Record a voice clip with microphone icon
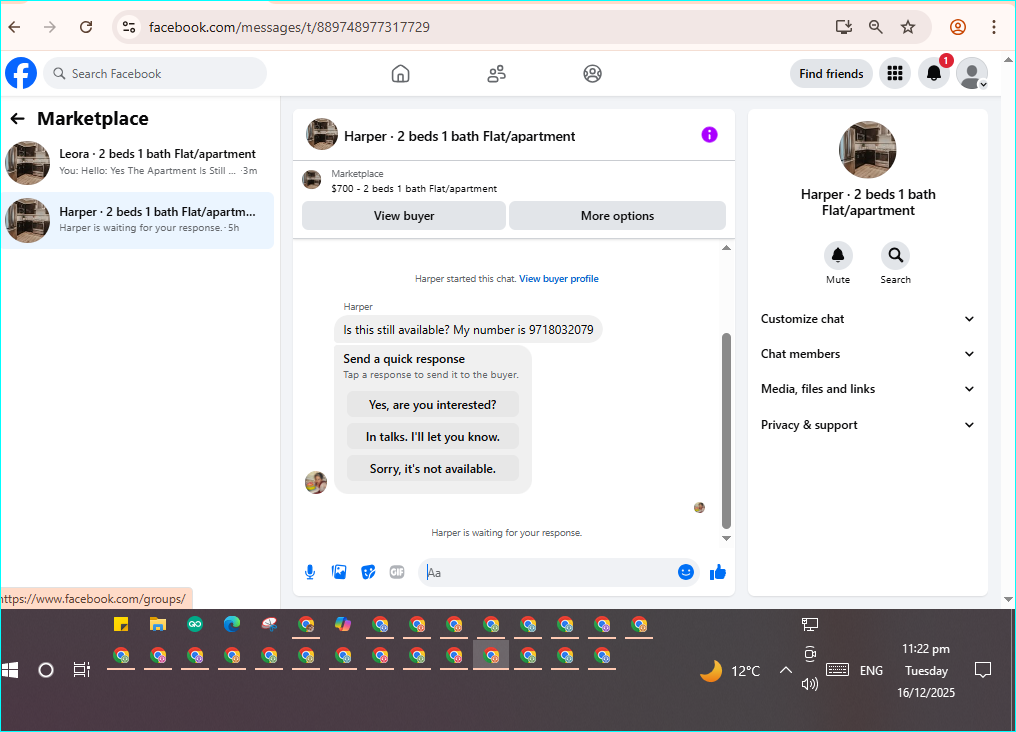1016x732 pixels. pos(310,573)
